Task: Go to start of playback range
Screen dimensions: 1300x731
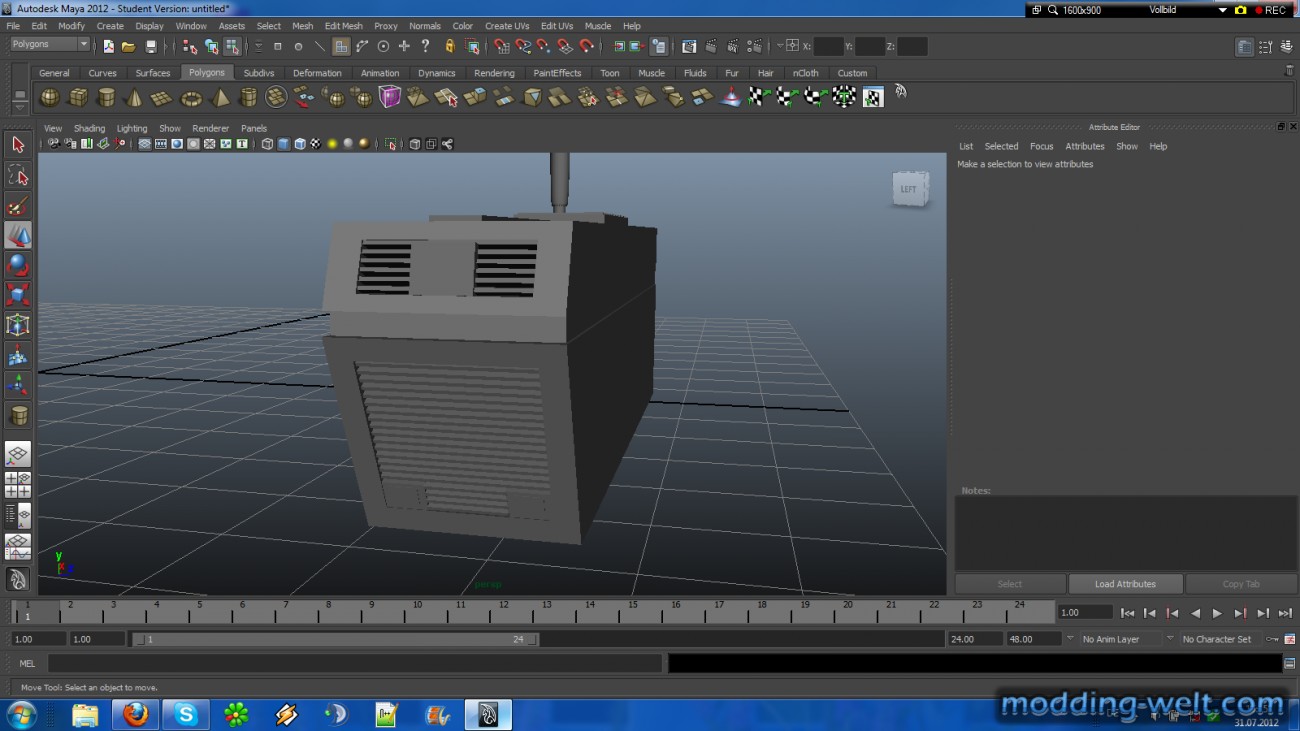Action: point(1127,613)
